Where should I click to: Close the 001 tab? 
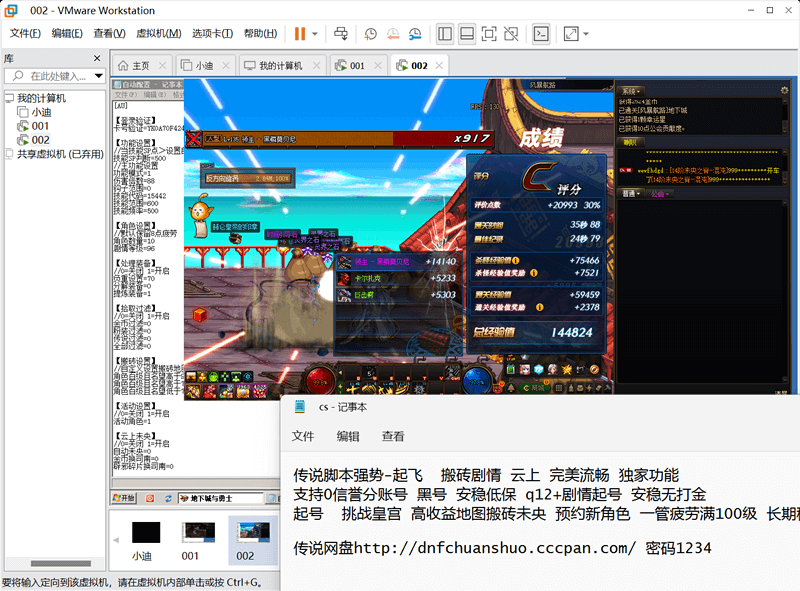pos(378,66)
